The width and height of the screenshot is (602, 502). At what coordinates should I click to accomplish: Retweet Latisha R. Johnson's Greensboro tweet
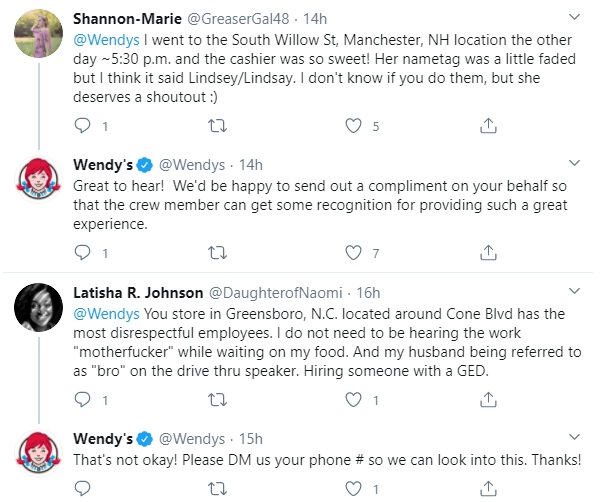point(217,400)
